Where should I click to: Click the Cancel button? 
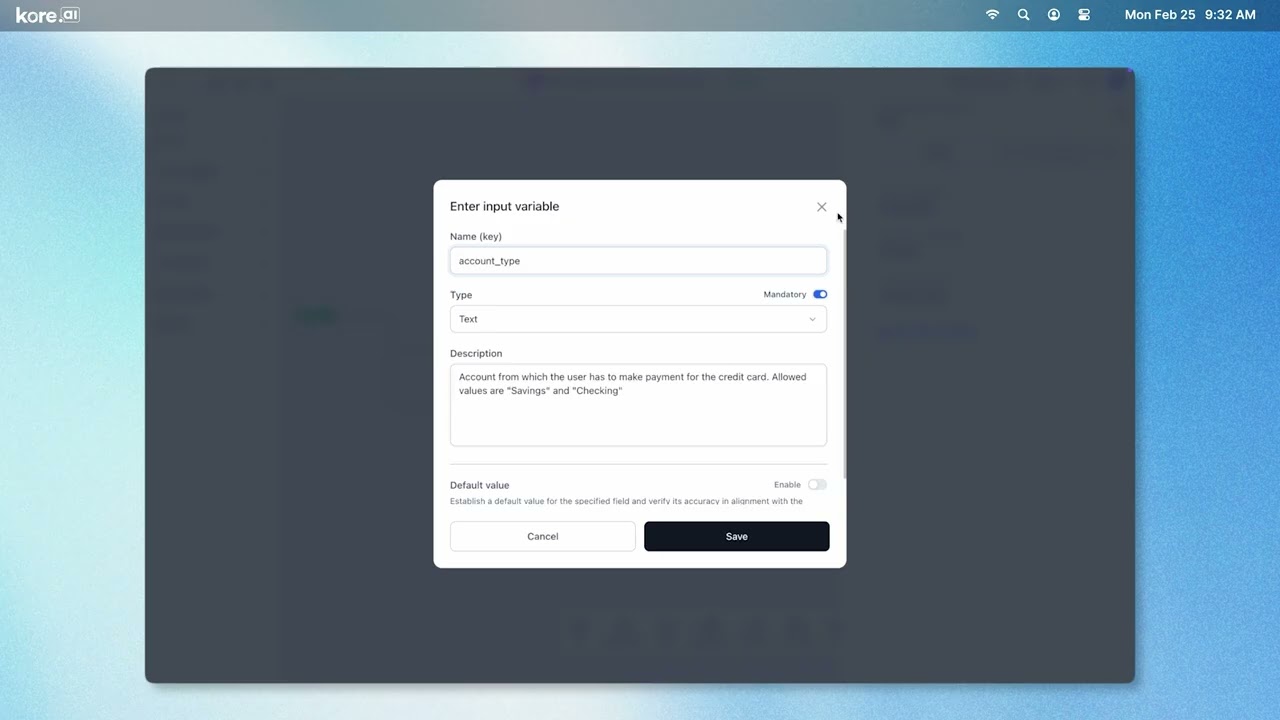click(543, 536)
